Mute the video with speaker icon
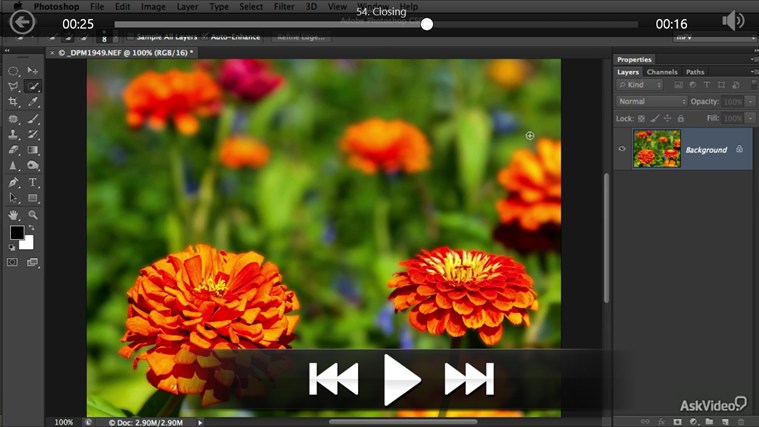 click(x=734, y=21)
